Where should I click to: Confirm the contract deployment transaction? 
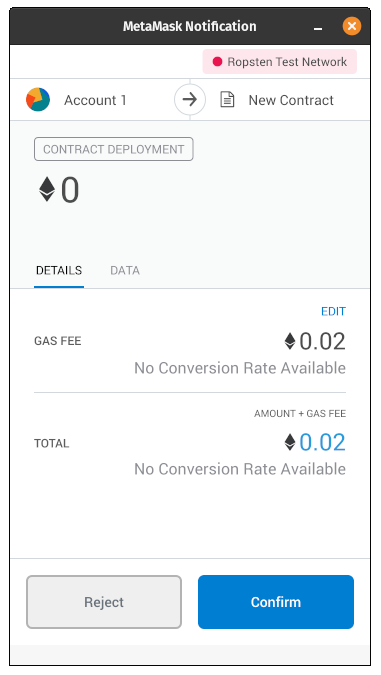click(276, 602)
